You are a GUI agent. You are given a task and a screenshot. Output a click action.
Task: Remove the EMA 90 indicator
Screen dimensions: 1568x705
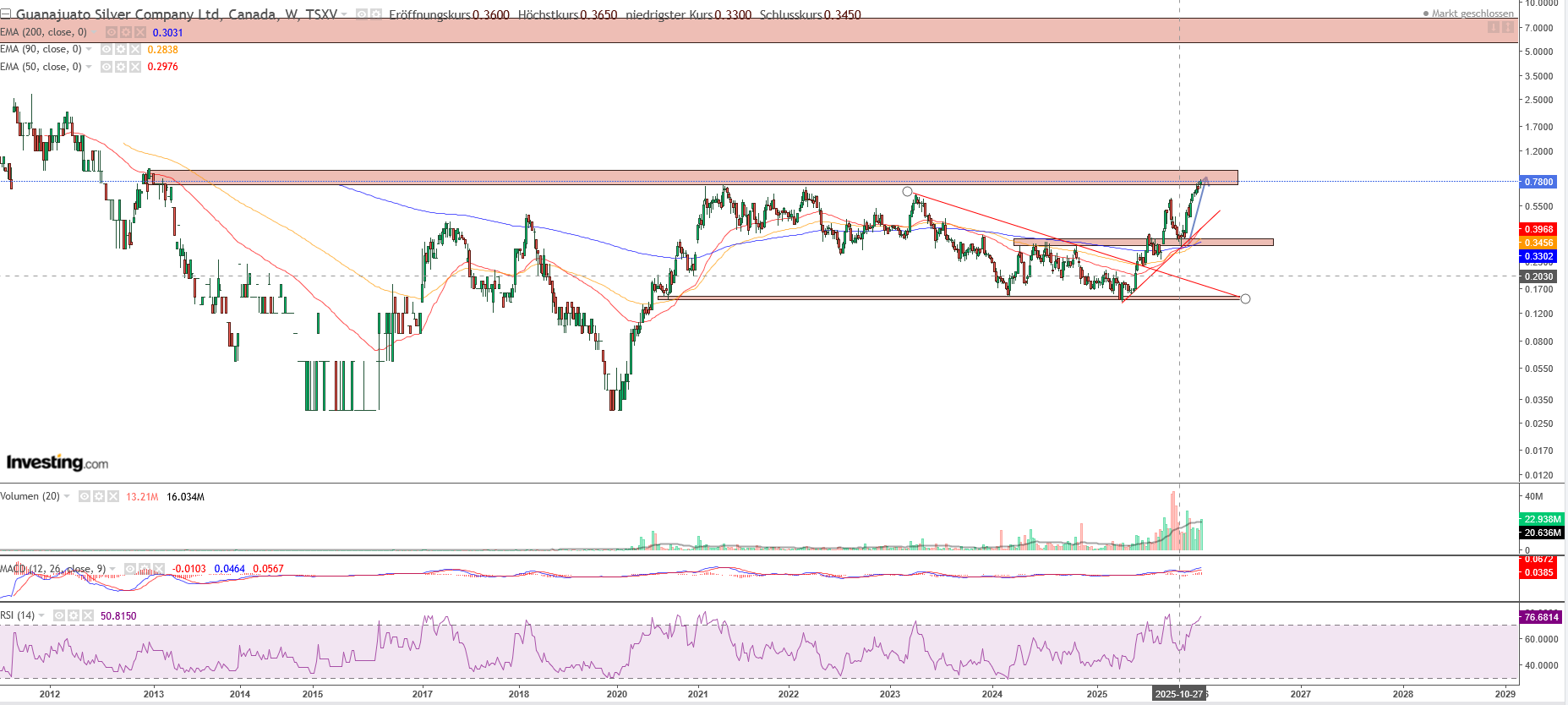pyautogui.click(x=135, y=50)
